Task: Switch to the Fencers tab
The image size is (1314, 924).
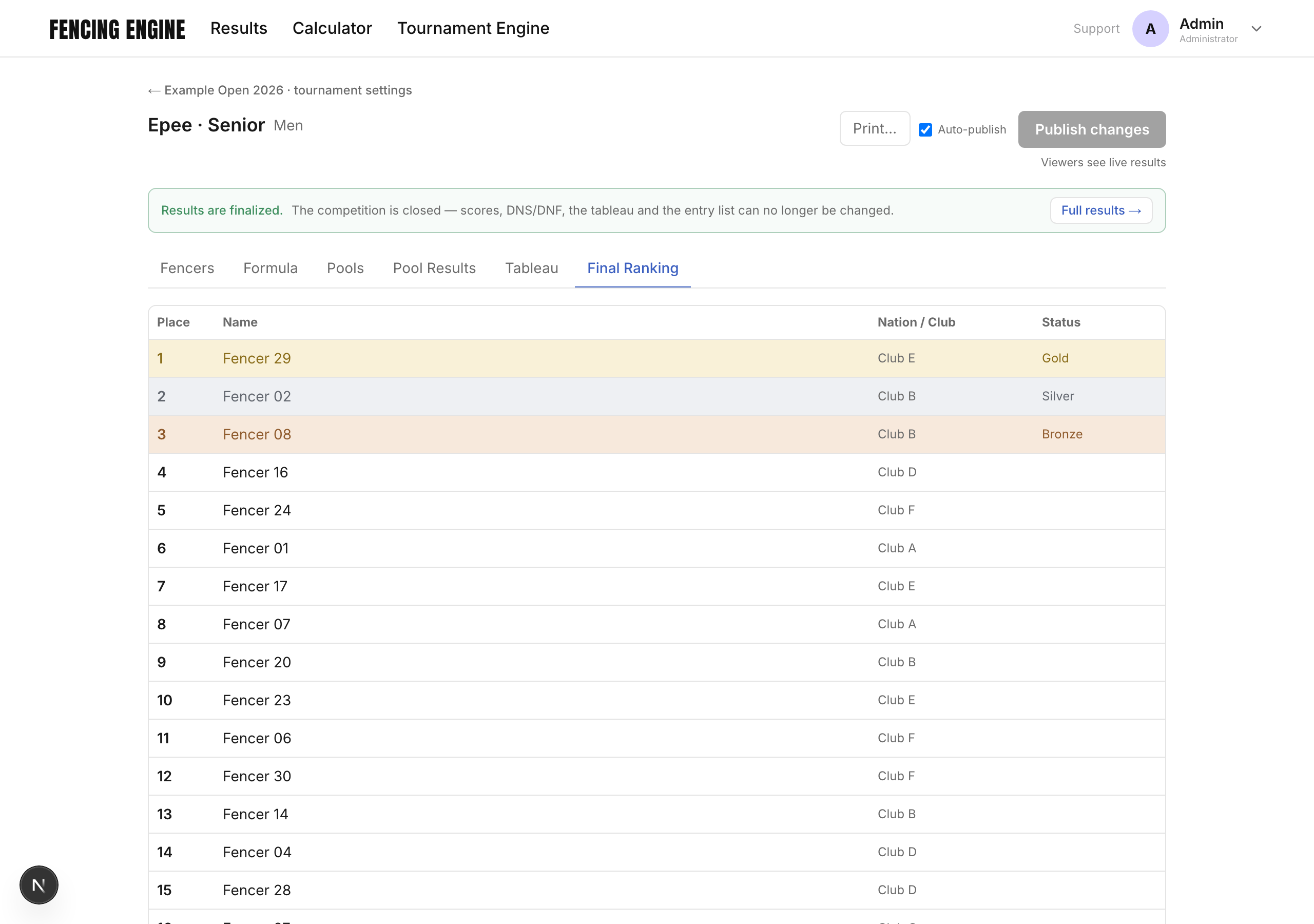Action: (187, 268)
